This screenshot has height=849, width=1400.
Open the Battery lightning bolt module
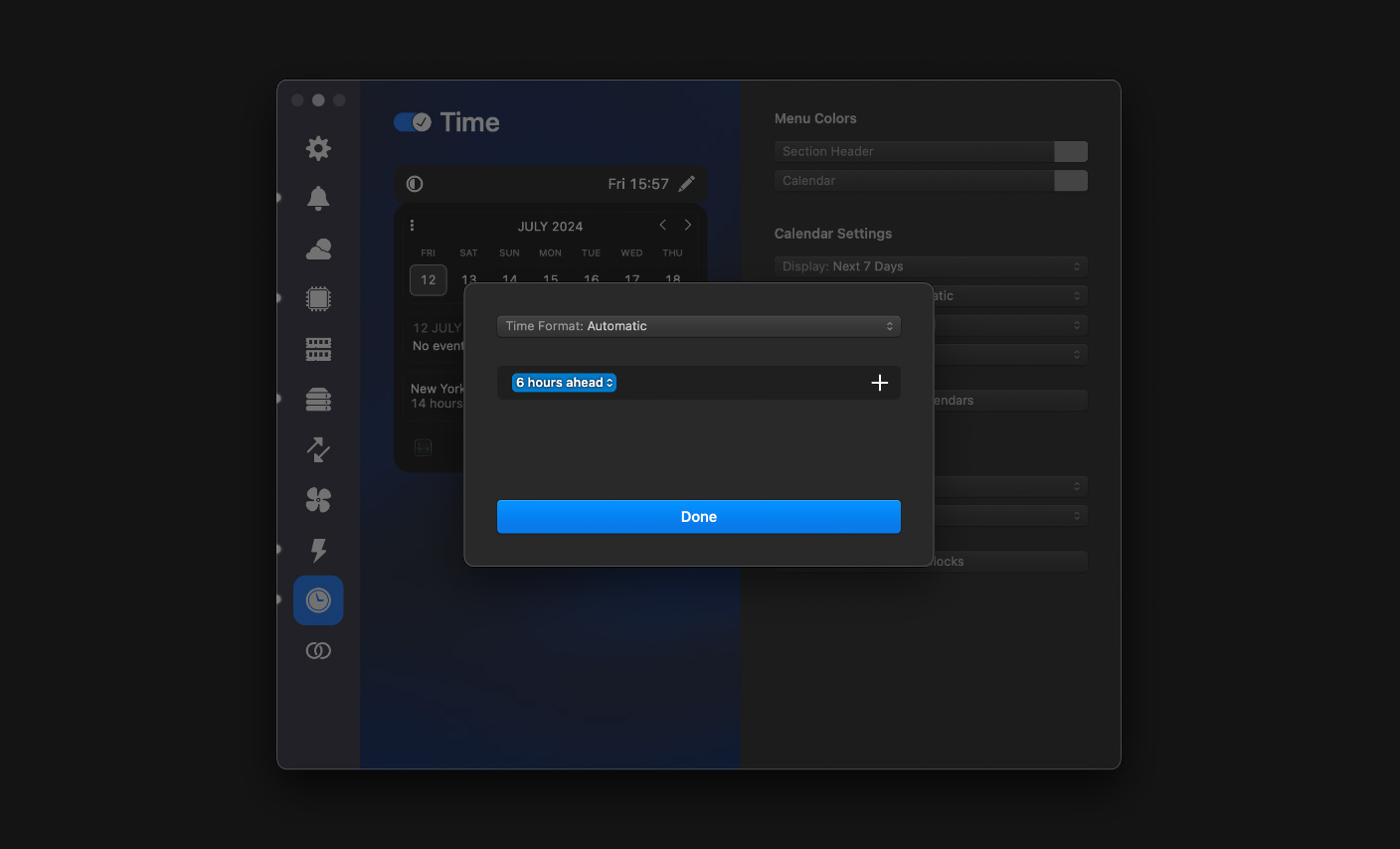tap(318, 550)
